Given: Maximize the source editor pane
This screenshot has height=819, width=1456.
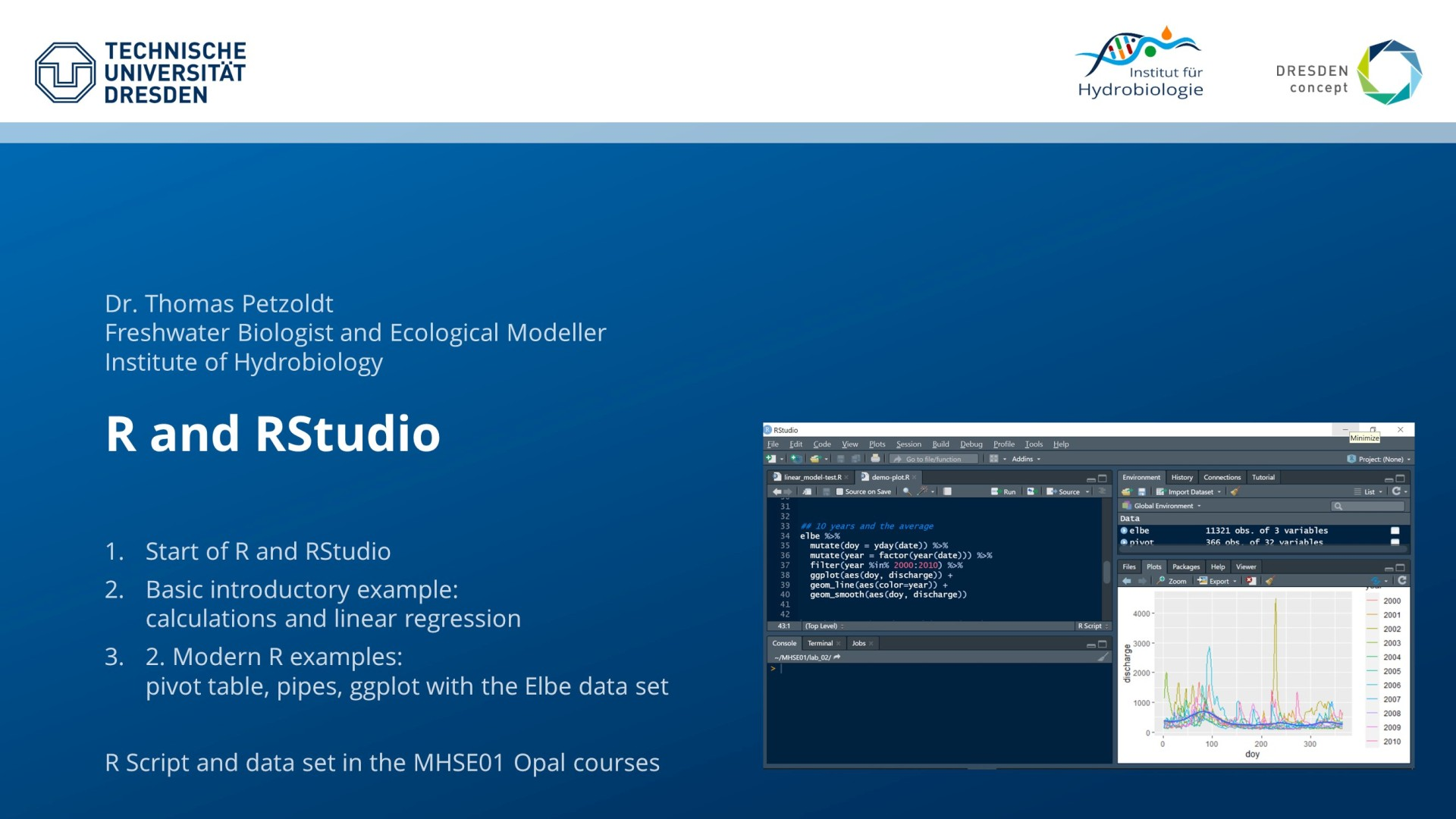Looking at the screenshot, I should pyautogui.click(x=1103, y=478).
